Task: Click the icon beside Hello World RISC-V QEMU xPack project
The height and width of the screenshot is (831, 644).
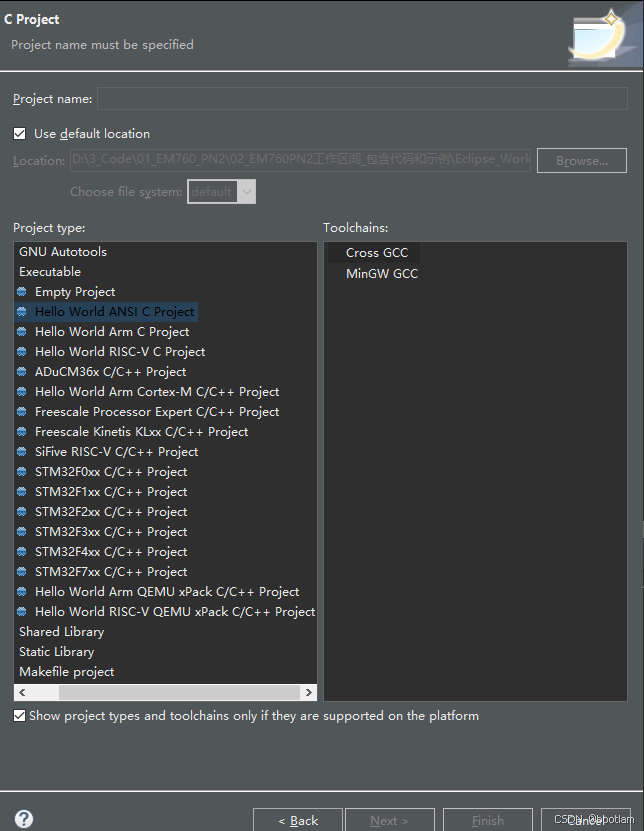Action: [22, 612]
